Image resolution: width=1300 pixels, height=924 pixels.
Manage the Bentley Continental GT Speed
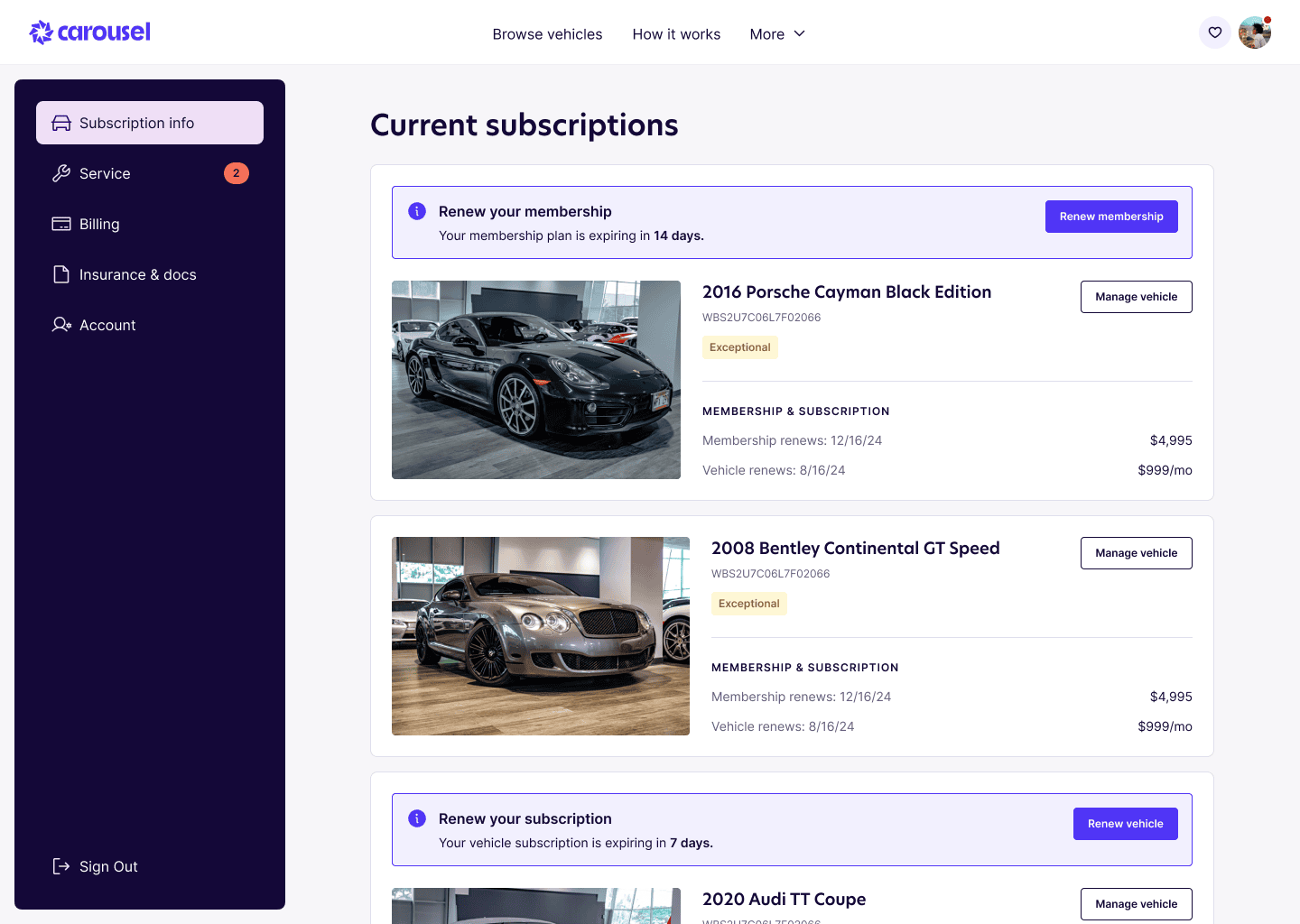pyautogui.click(x=1137, y=553)
